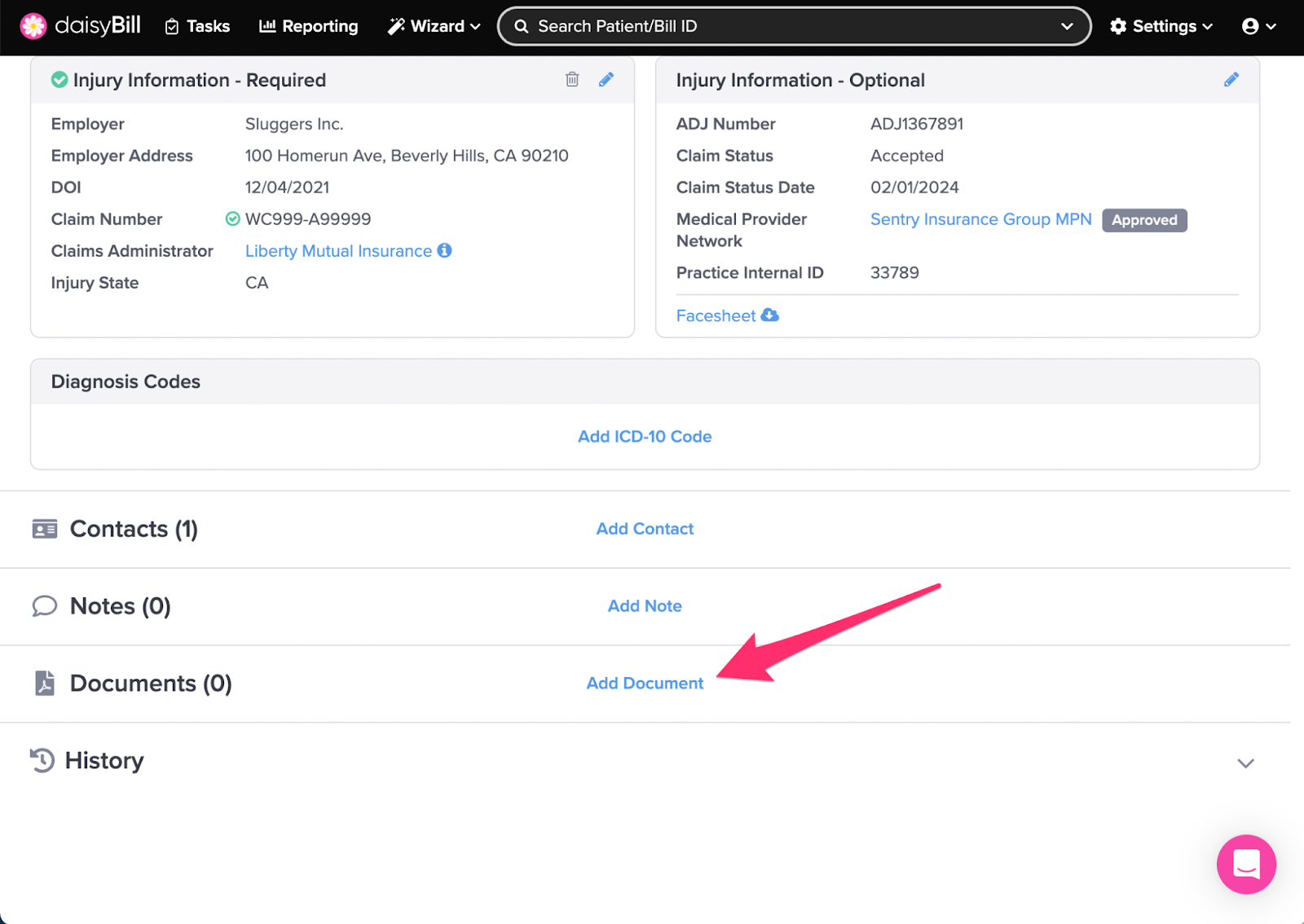Click the Approved status badge

click(x=1144, y=220)
